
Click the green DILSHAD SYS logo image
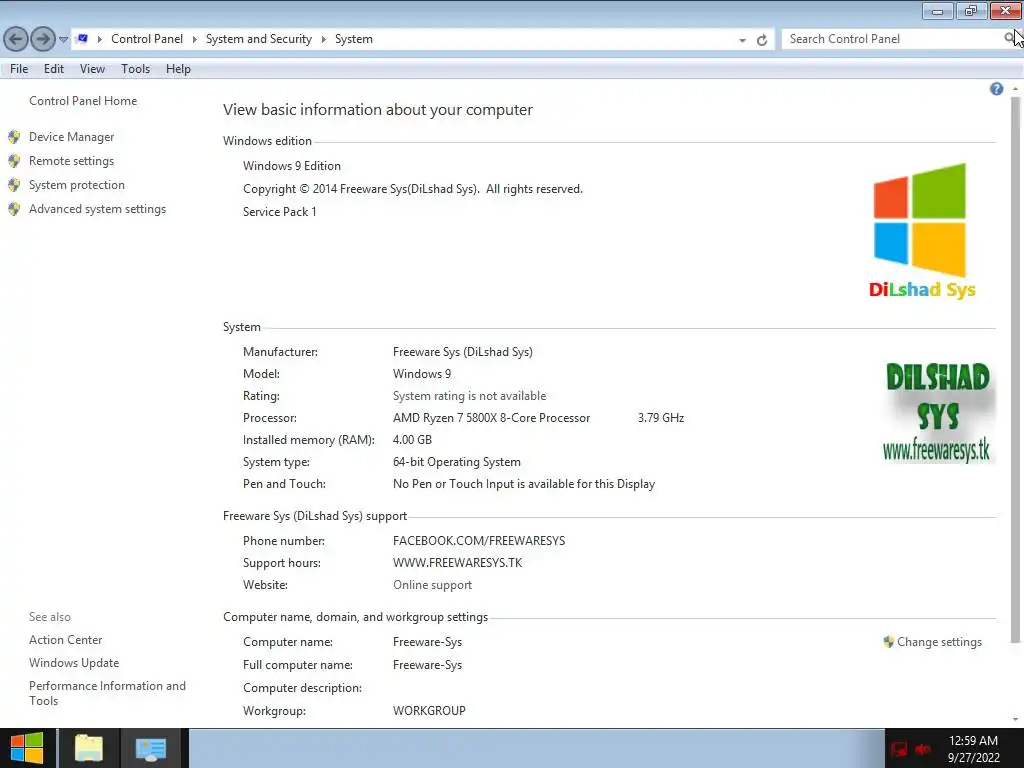coord(938,412)
